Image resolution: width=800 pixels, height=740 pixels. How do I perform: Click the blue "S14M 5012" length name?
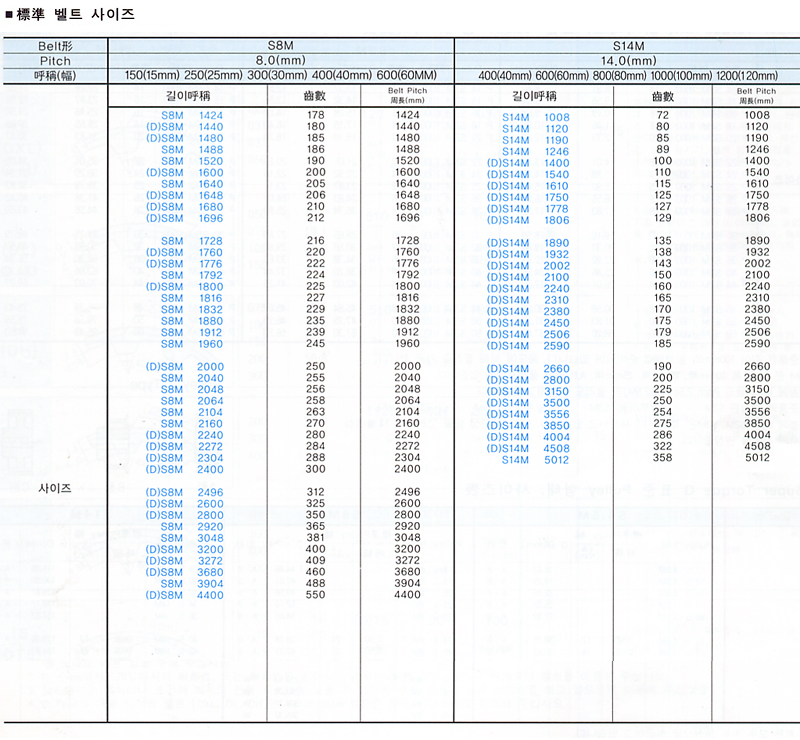536,460
